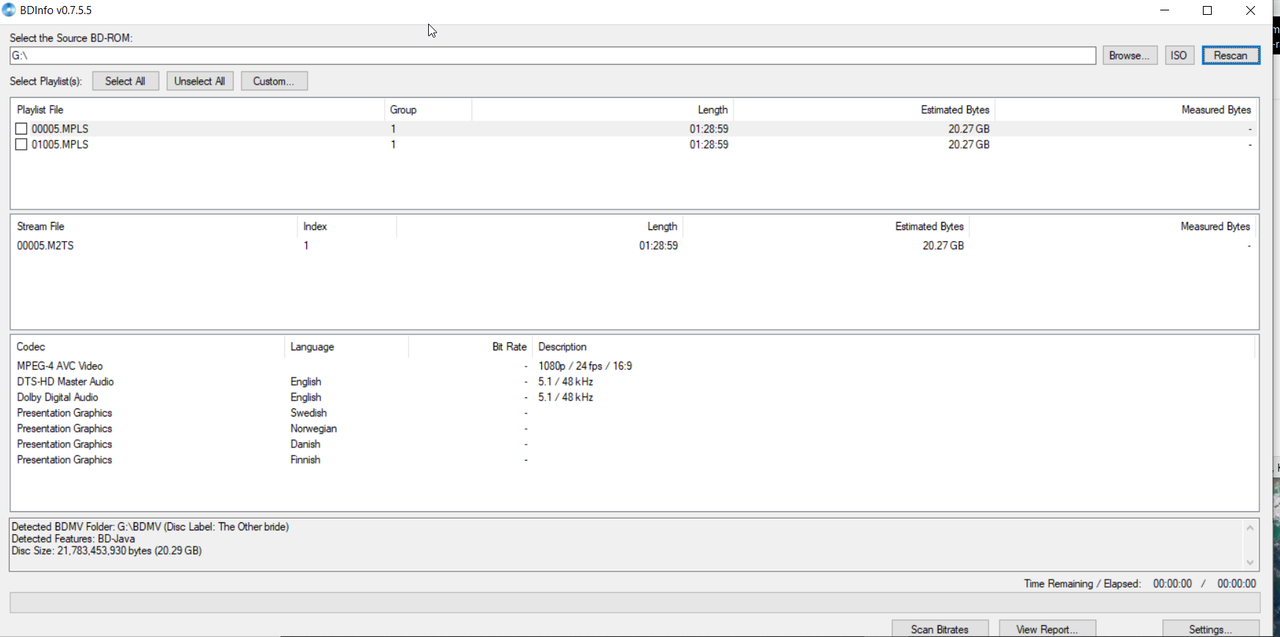Click the 1080p / 24 fps / 16:9 description

(585, 366)
